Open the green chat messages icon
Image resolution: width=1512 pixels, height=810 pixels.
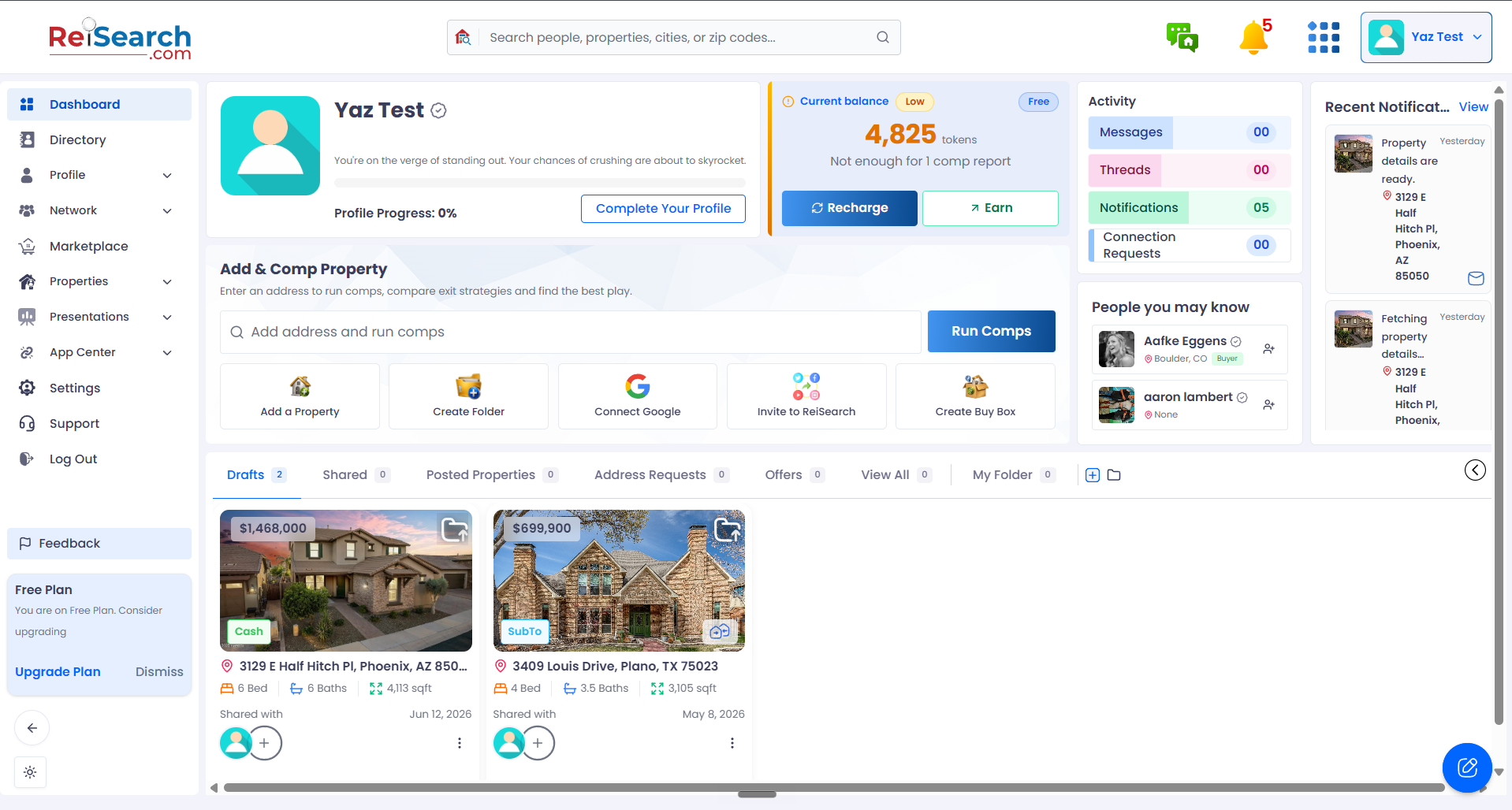(1182, 37)
